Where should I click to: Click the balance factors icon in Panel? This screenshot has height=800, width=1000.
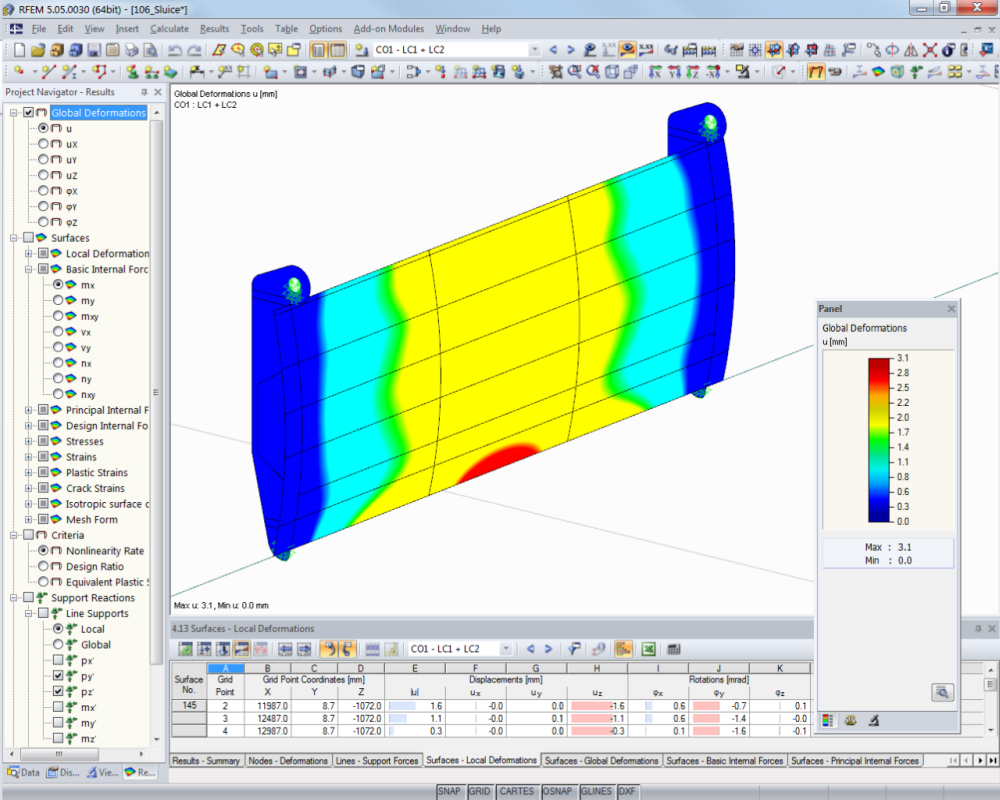[x=850, y=720]
